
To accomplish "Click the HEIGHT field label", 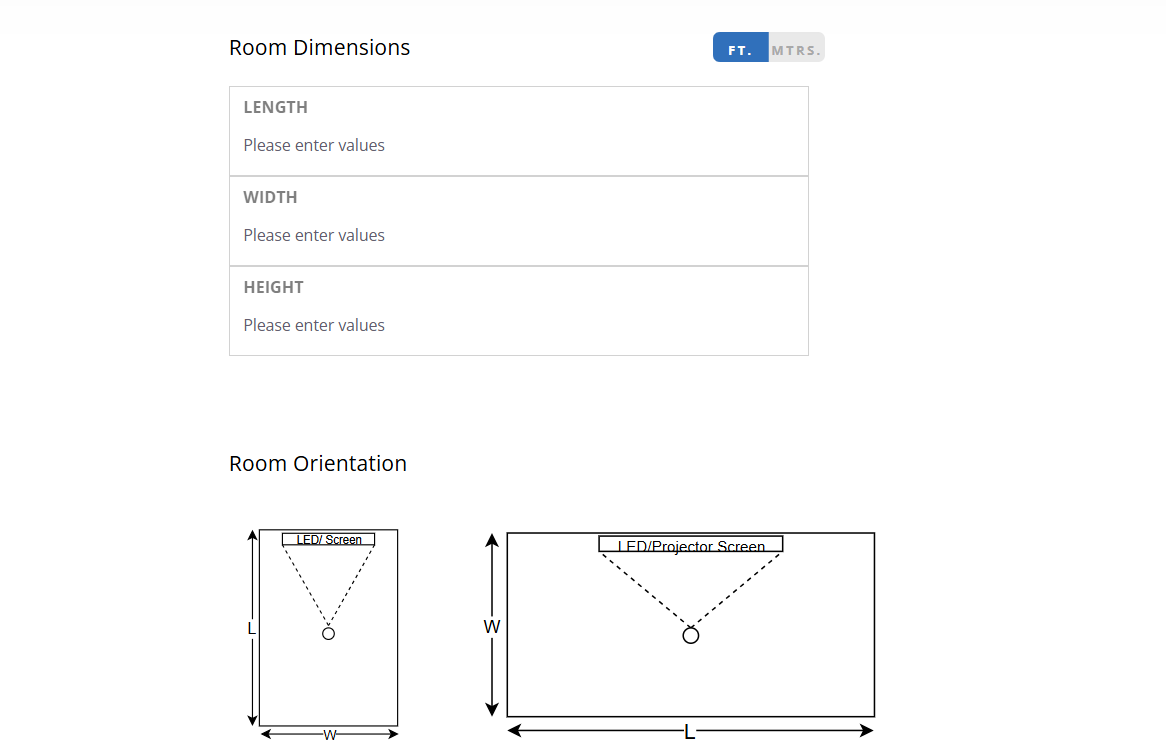I will click(x=273, y=288).
